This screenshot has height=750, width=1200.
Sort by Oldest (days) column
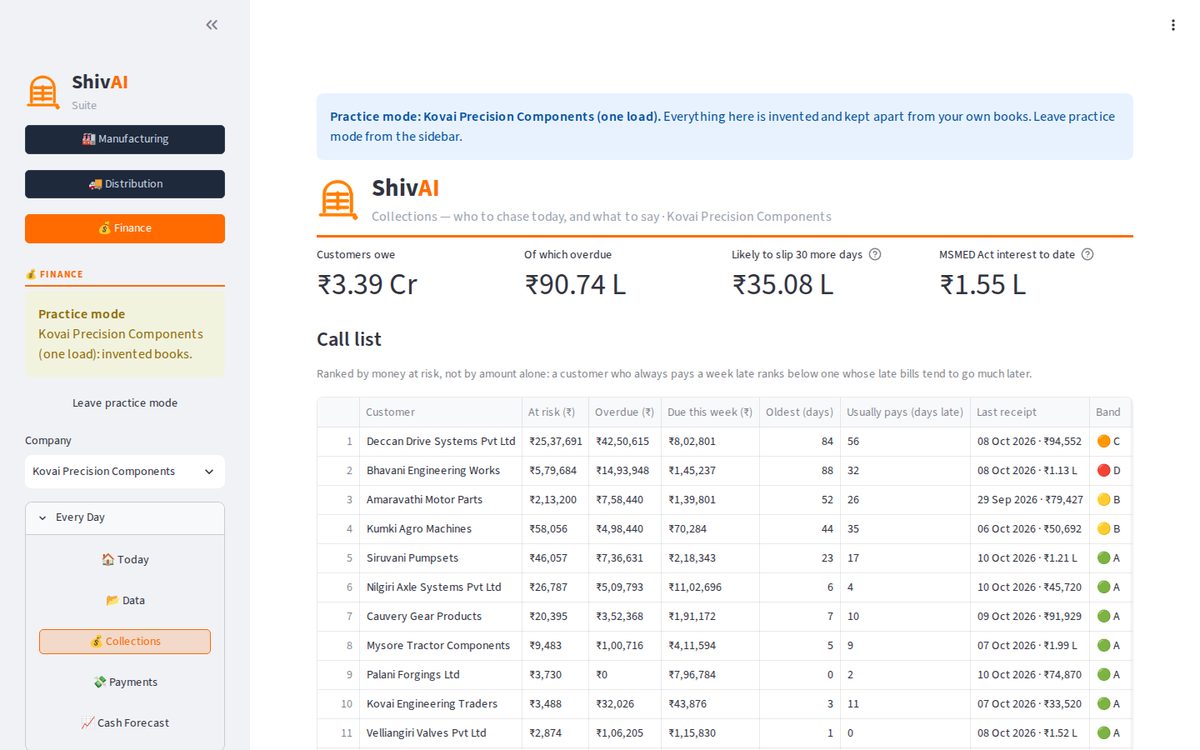point(799,412)
